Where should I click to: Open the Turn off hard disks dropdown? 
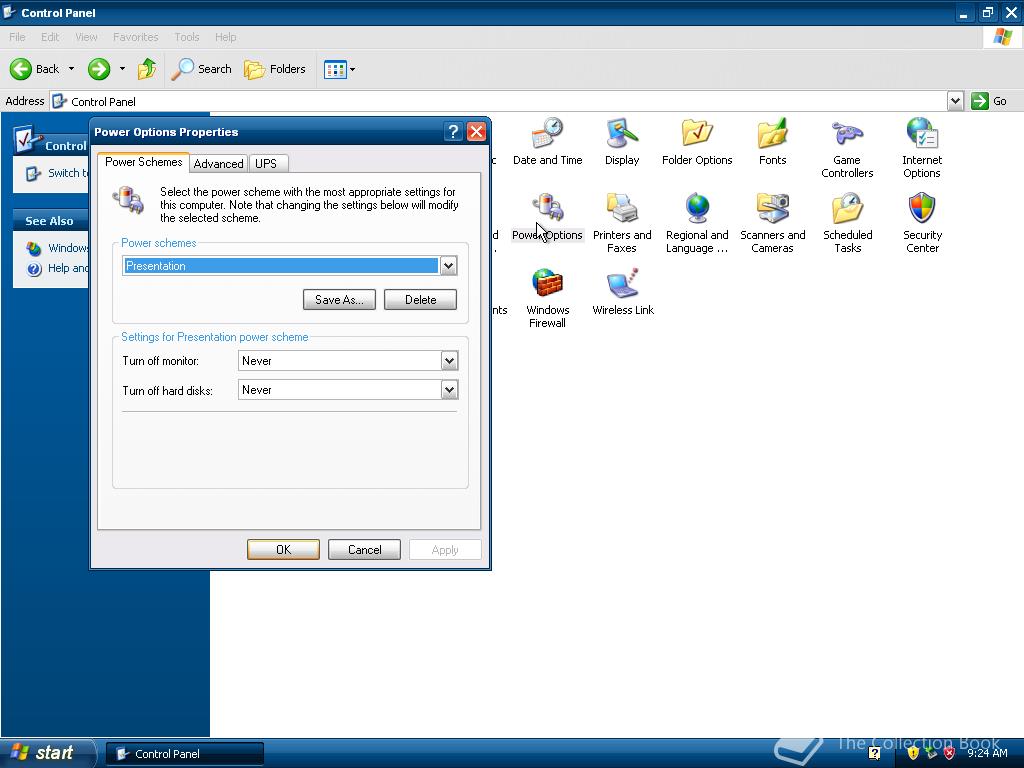(x=449, y=390)
